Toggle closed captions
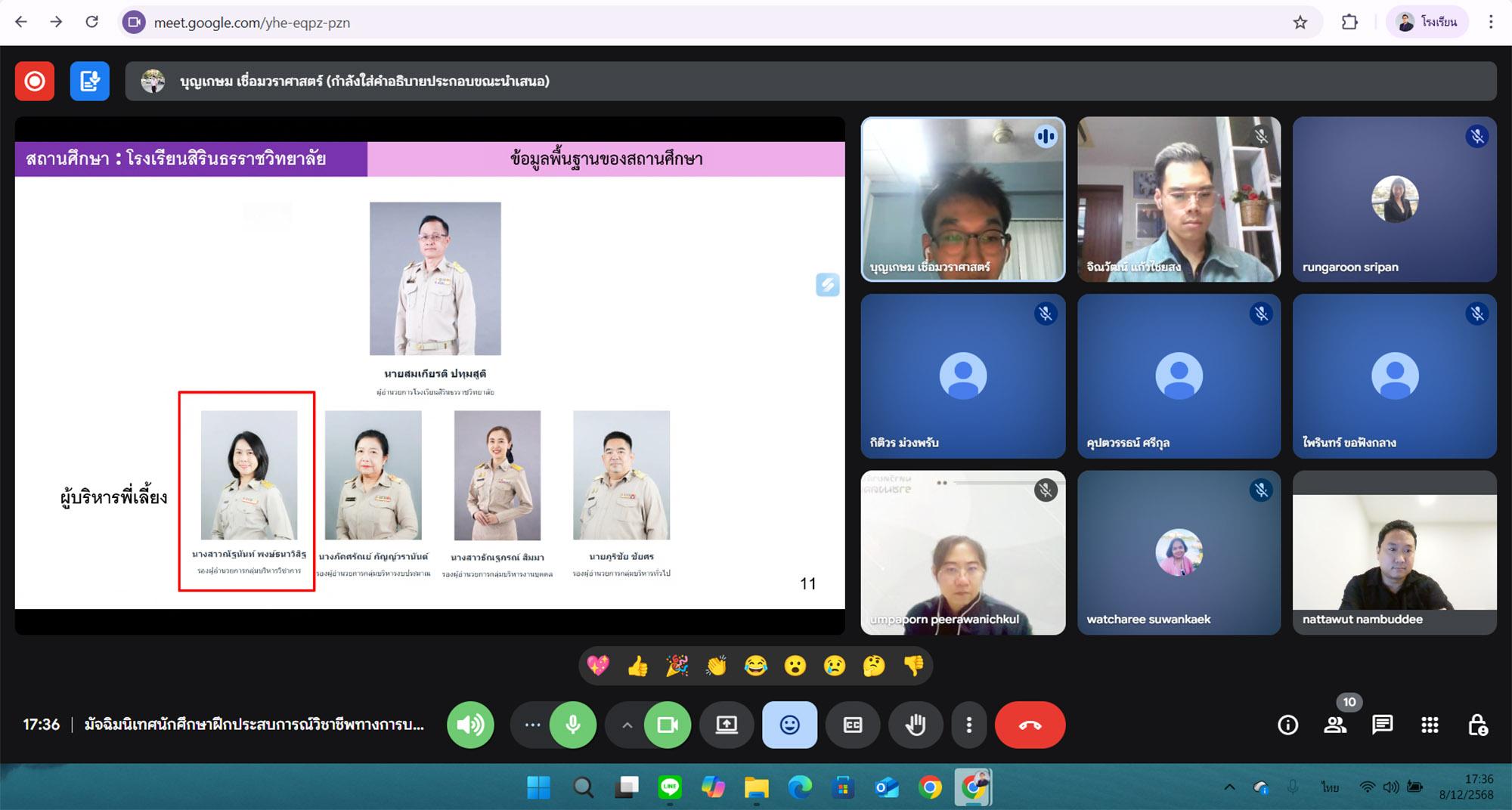This screenshot has width=1512, height=810. click(853, 725)
